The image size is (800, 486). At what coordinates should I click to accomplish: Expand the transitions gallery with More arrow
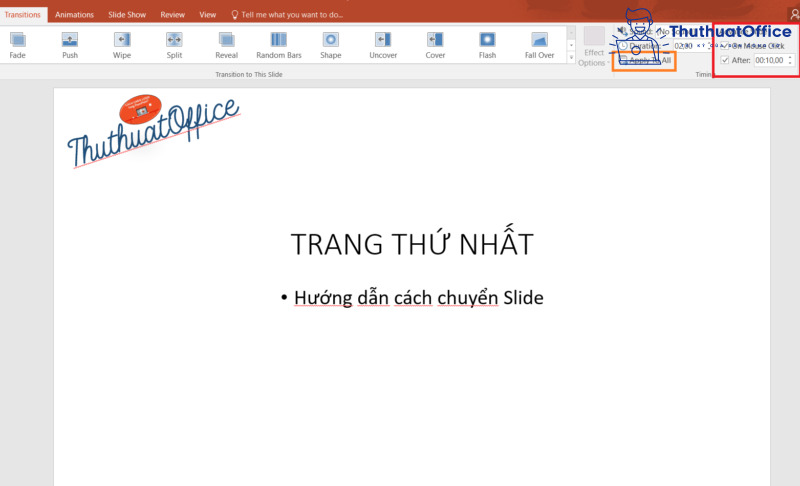[571, 57]
